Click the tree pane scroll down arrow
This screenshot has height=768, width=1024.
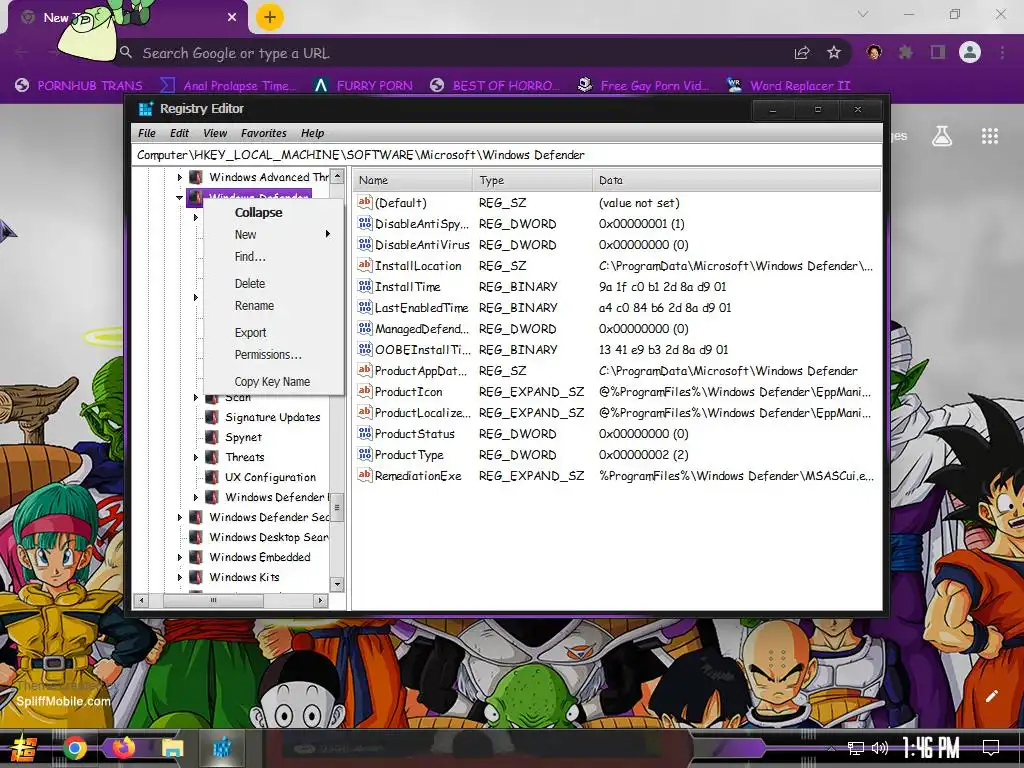coord(337,584)
